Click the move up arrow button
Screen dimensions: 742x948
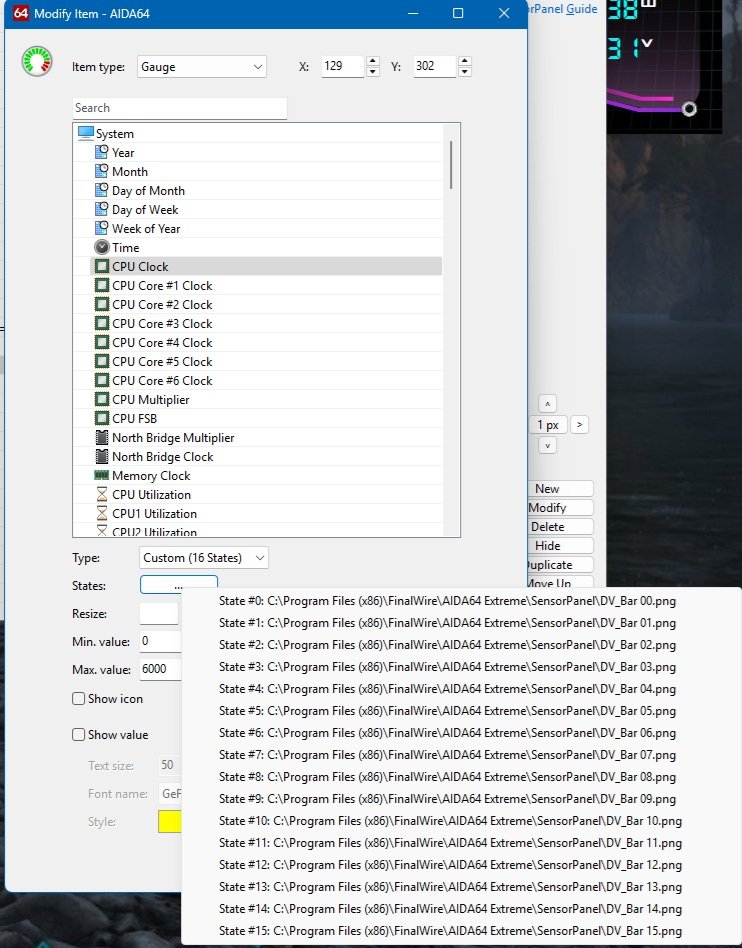pyautogui.click(x=547, y=403)
